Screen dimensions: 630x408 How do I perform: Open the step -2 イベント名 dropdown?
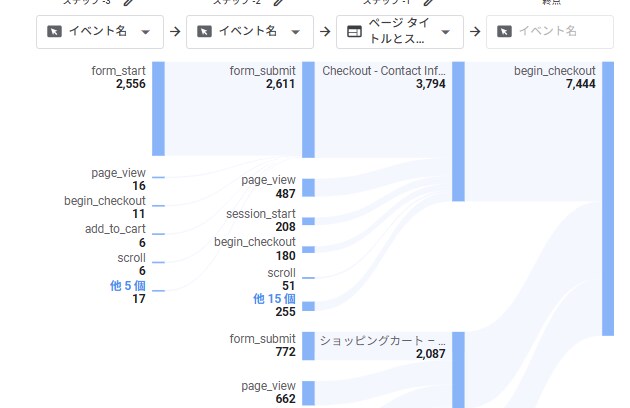(250, 32)
